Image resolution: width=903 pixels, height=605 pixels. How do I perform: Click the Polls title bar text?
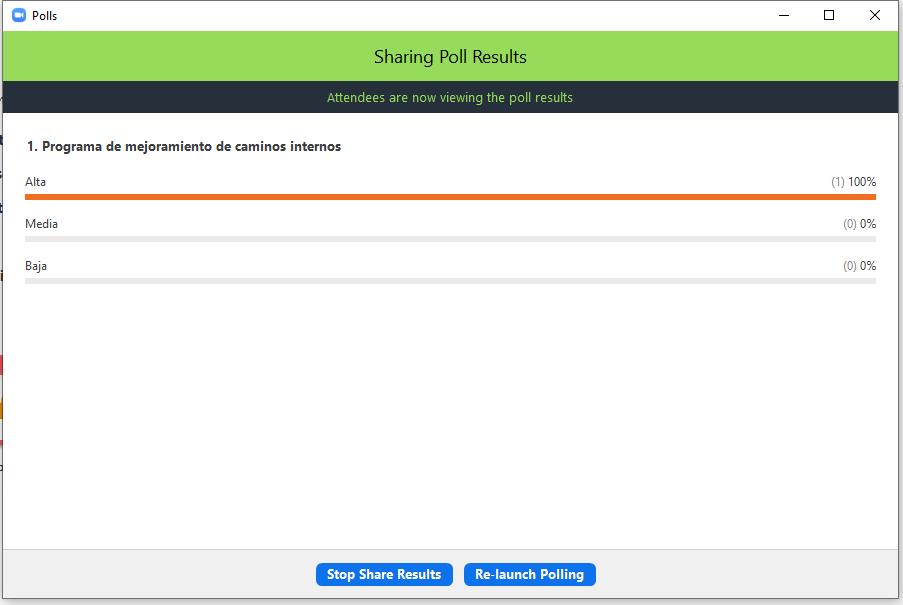click(45, 15)
